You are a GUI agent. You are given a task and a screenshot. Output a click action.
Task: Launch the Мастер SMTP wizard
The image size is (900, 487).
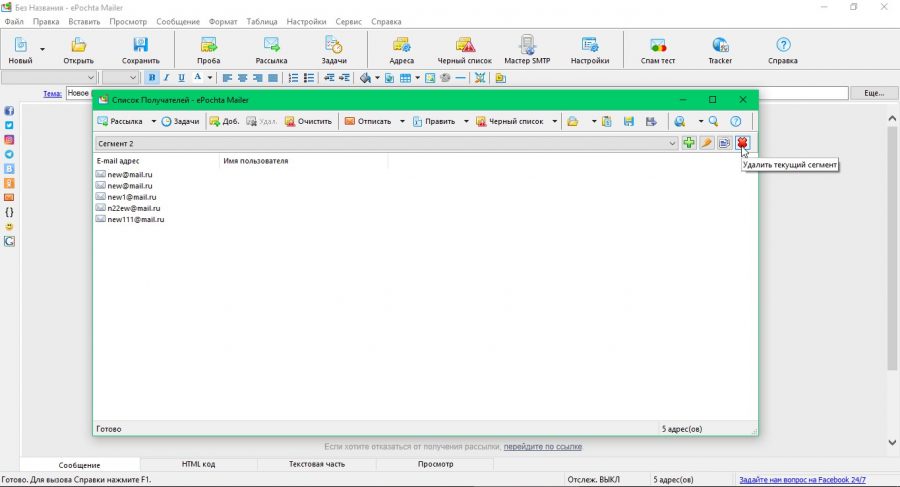coord(527,50)
